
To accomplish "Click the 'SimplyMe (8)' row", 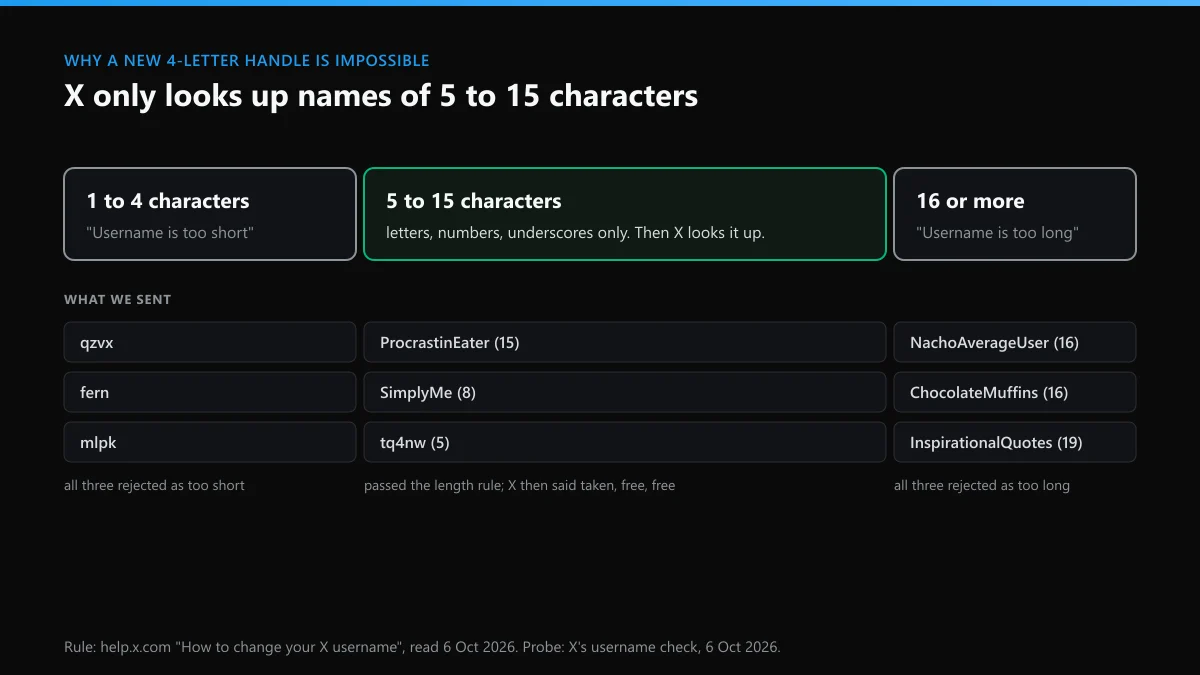I will [625, 392].
